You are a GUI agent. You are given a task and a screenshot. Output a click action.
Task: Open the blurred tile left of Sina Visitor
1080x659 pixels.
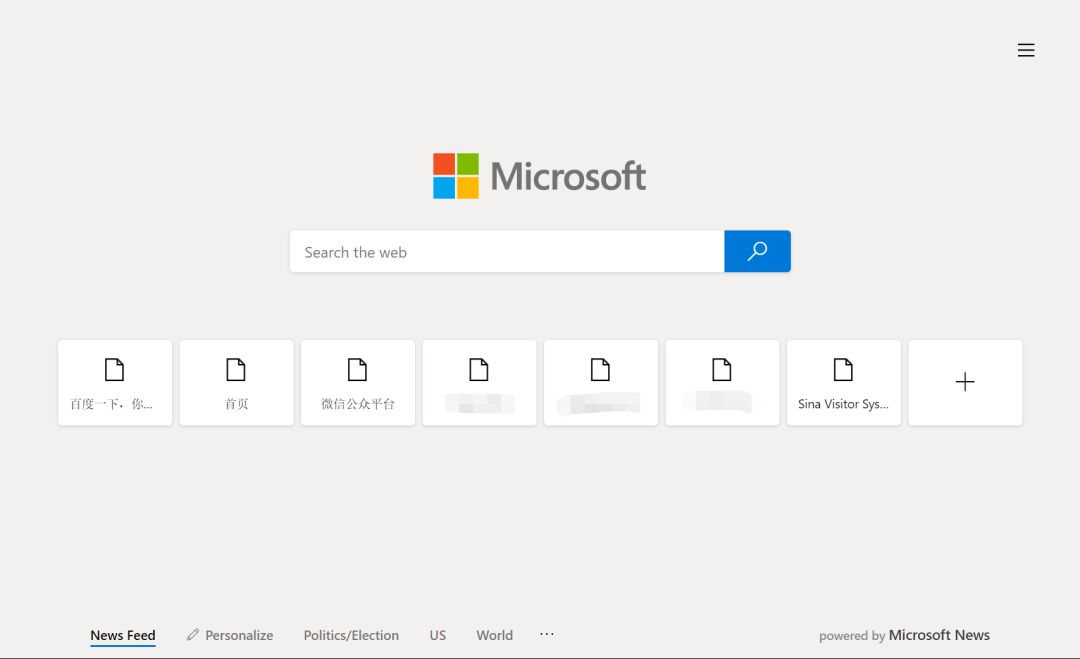pos(722,383)
